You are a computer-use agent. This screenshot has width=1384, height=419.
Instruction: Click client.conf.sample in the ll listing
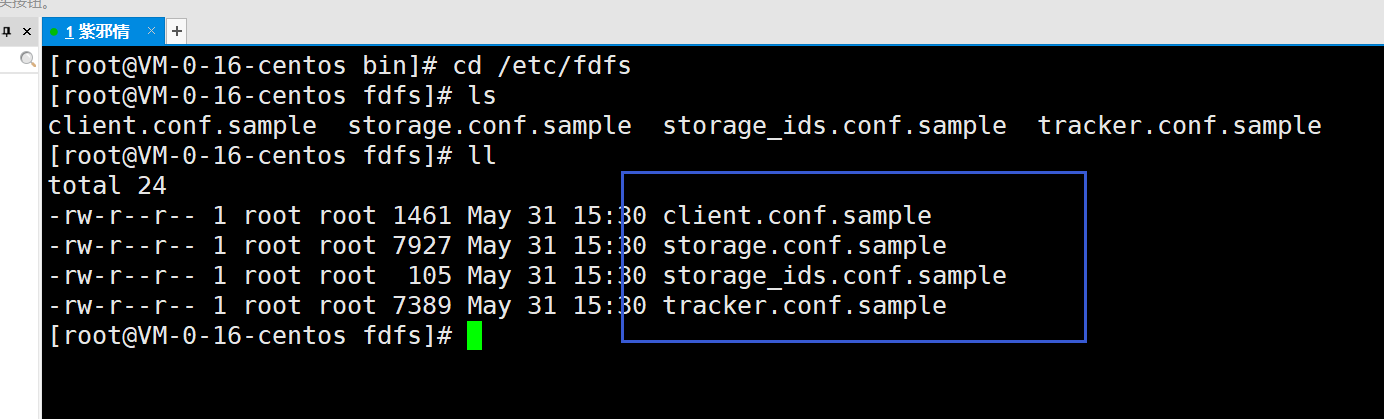[797, 215]
